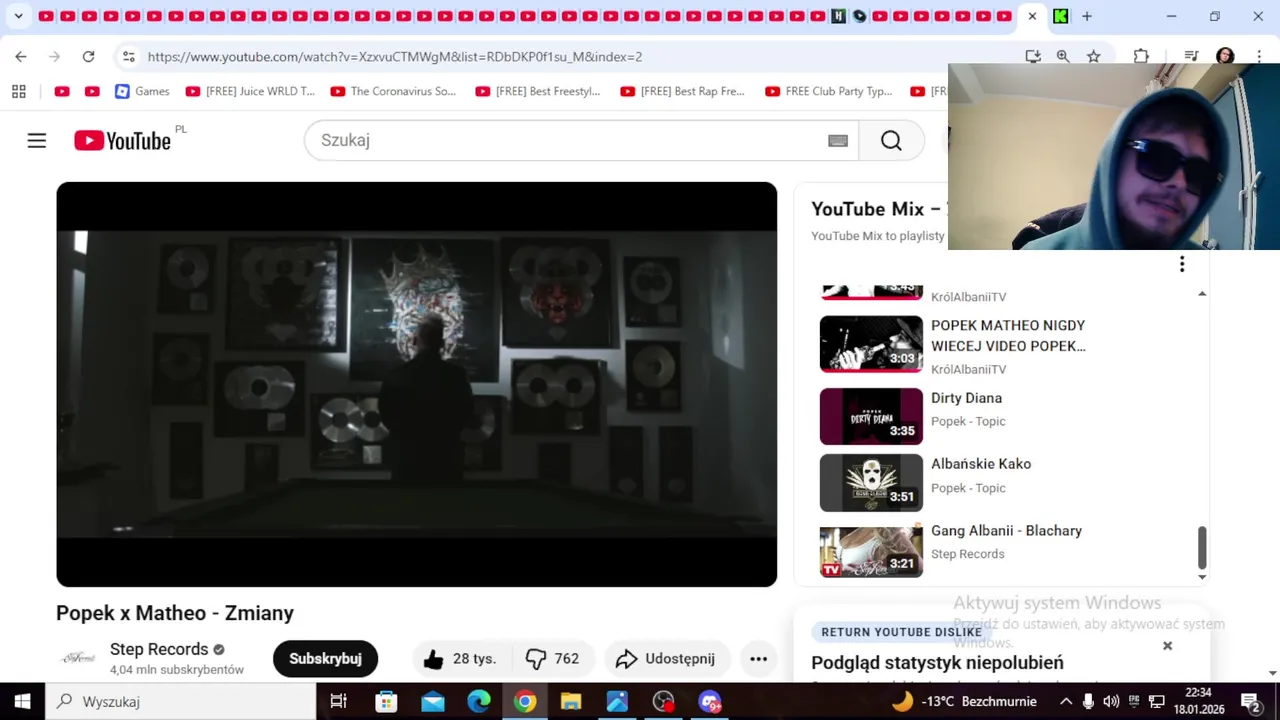This screenshot has width=1280, height=720.
Task: Click the video player
Action: click(416, 384)
